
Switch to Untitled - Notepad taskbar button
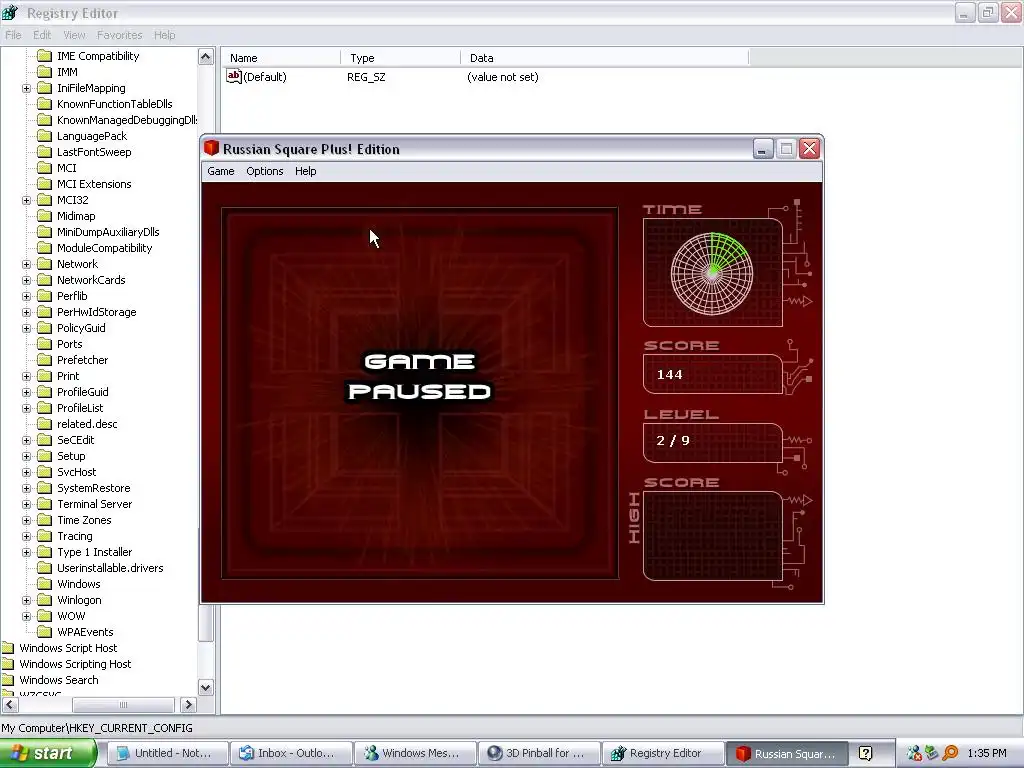pyautogui.click(x=167, y=754)
